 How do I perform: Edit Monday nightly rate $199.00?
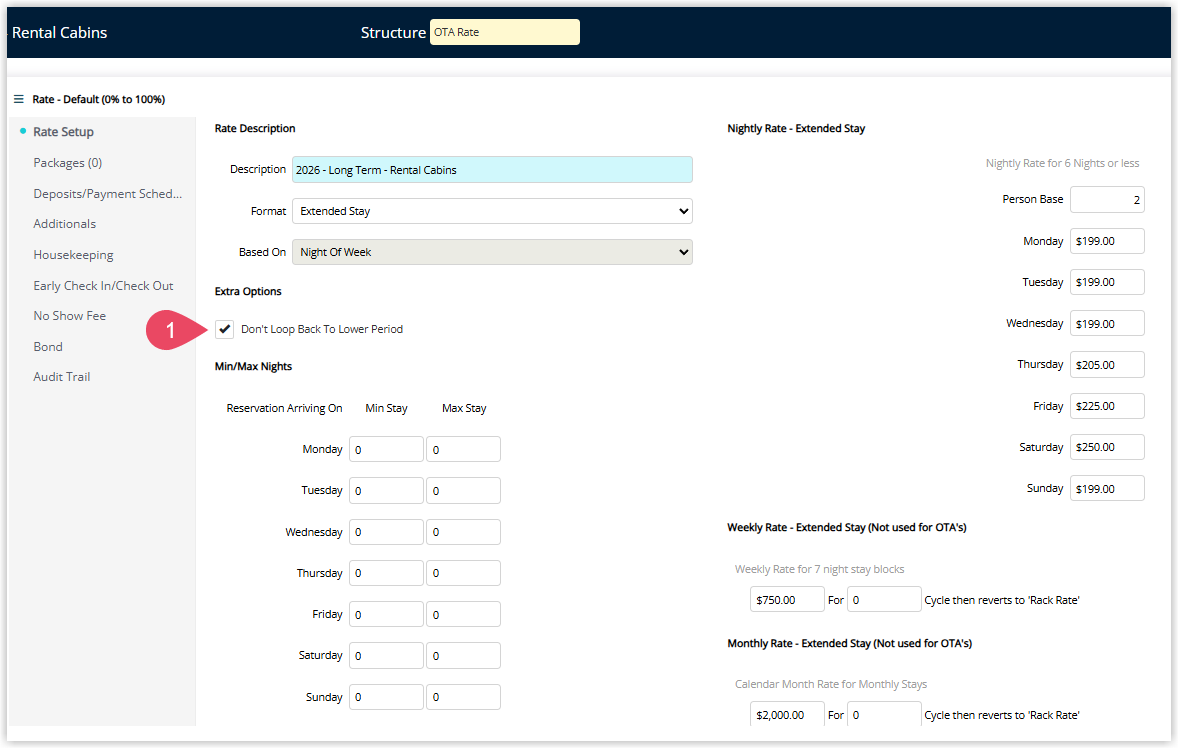click(x=1107, y=241)
